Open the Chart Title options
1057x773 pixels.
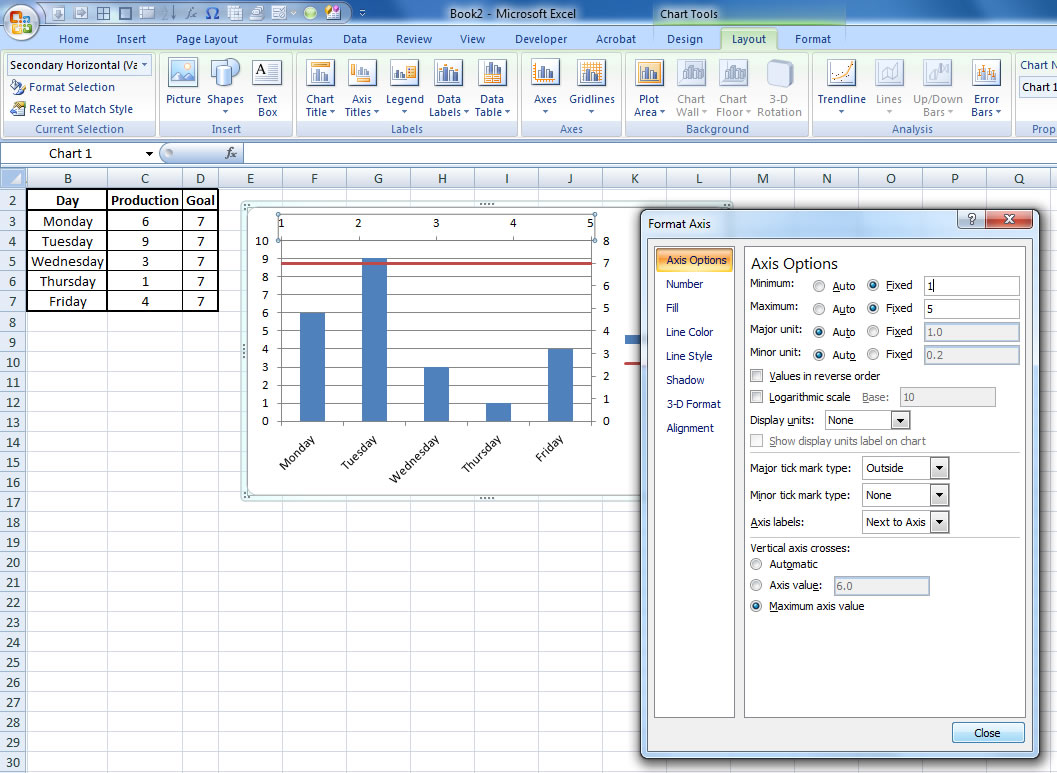click(x=320, y=88)
